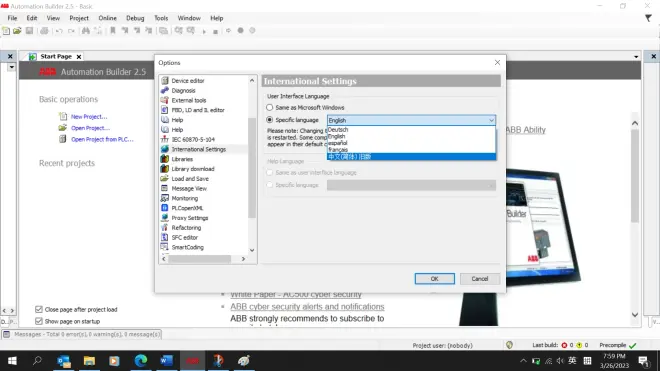The image size is (660, 371).
Task: Click the Stop square toolbar icon
Action: pos(215,31)
